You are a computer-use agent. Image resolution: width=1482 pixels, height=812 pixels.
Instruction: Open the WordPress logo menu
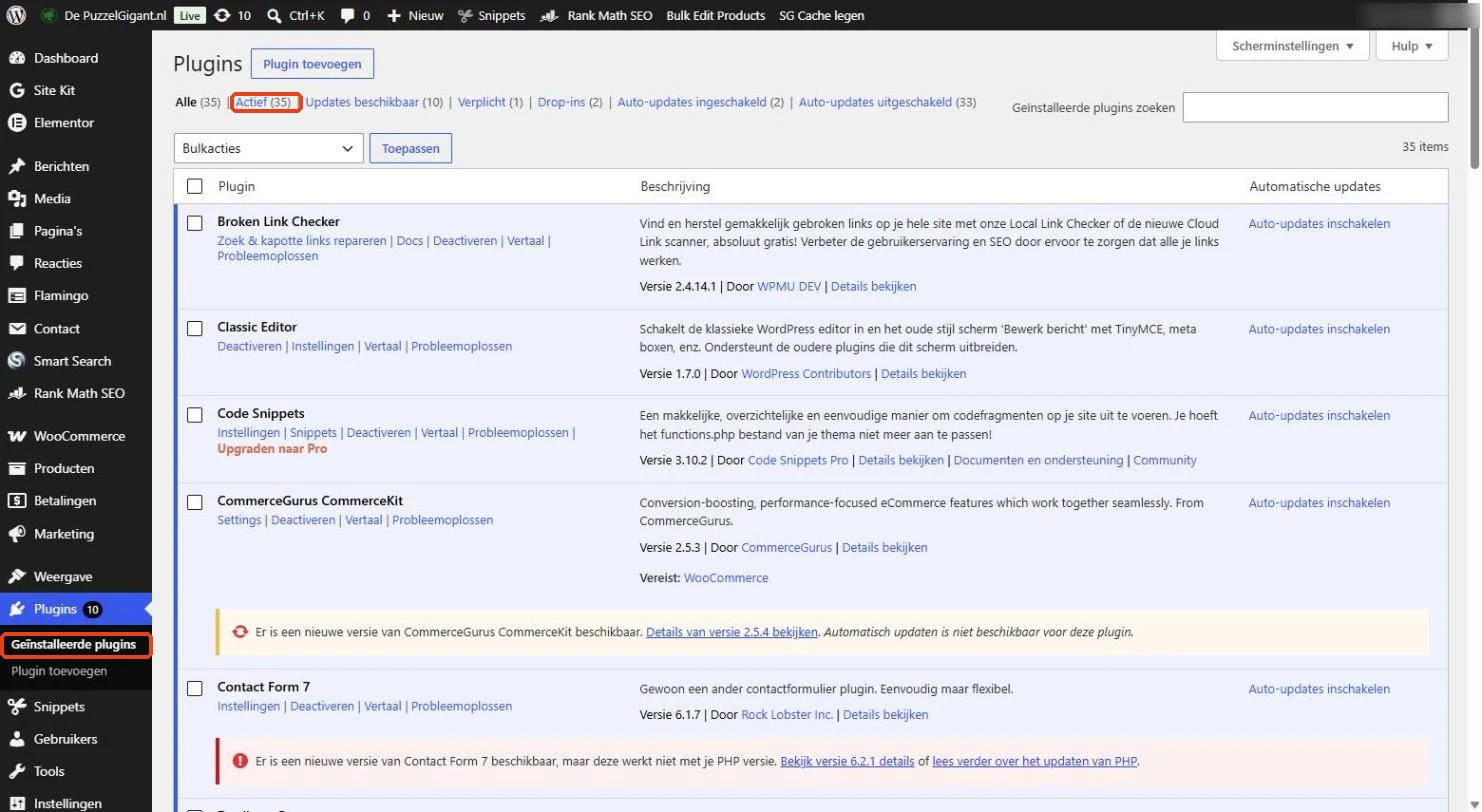16,15
